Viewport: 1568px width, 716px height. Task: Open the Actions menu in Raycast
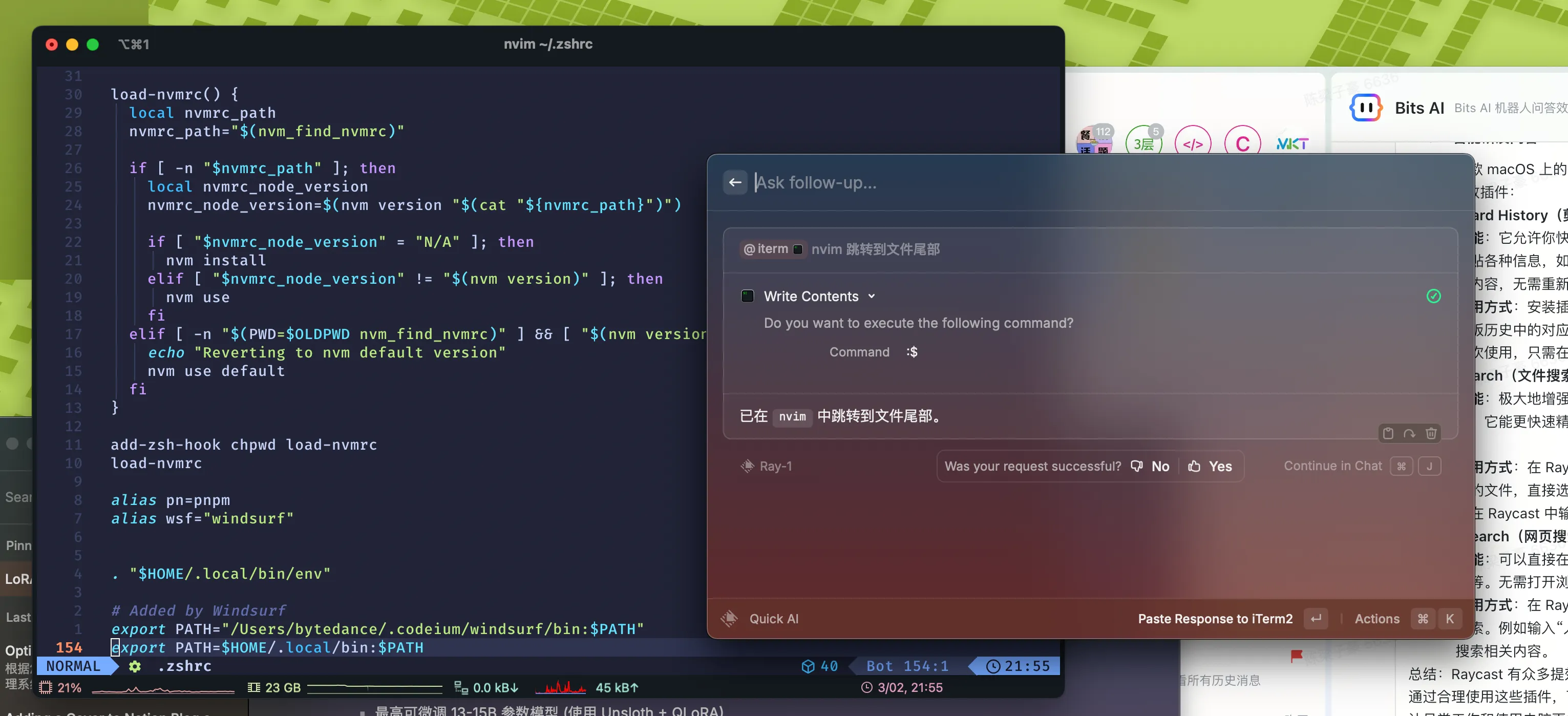tap(1377, 619)
